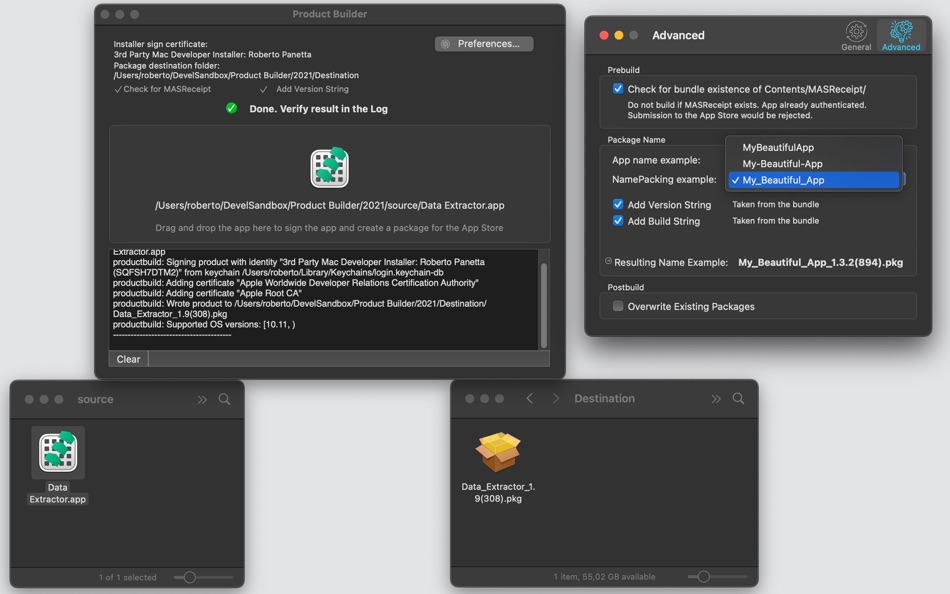950x594 pixels.
Task: Go back in the Destination Finder window
Action: click(530, 398)
